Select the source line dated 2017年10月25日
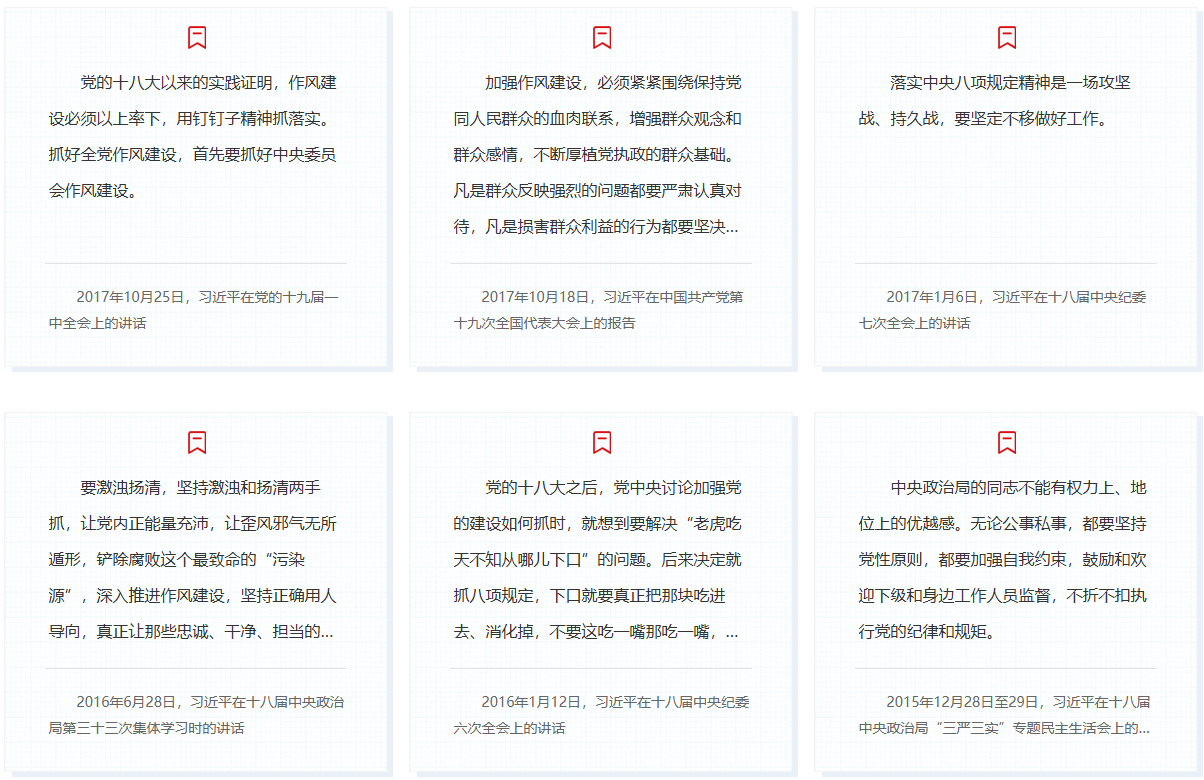This screenshot has height=780, width=1204. (196, 310)
